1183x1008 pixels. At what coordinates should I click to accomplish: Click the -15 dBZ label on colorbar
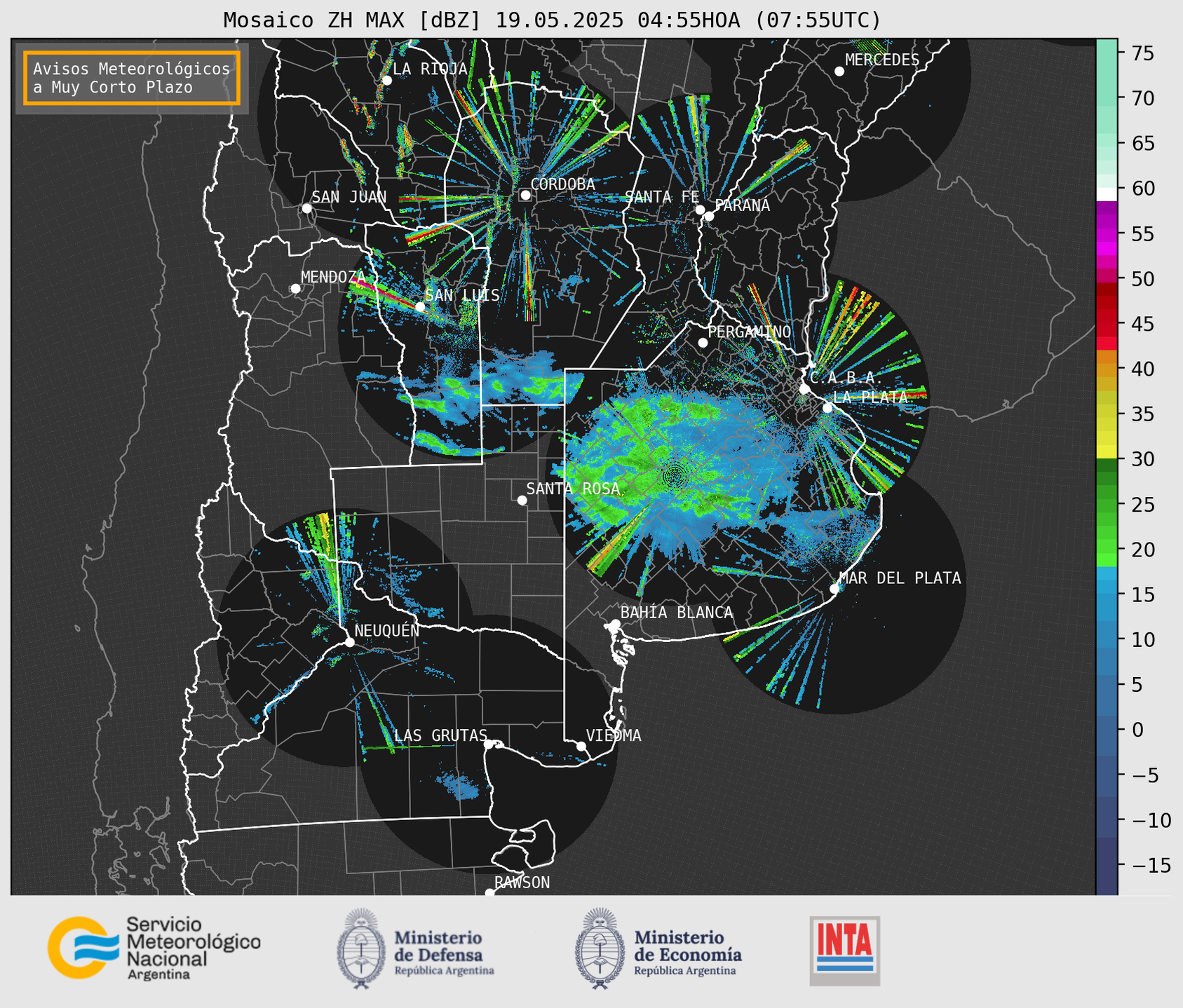coord(1151,865)
